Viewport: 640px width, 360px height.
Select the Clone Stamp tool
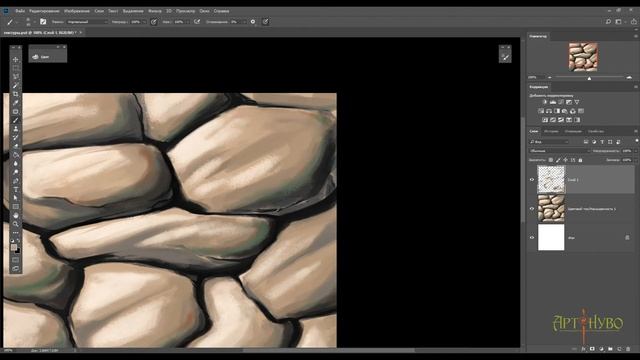[16, 129]
